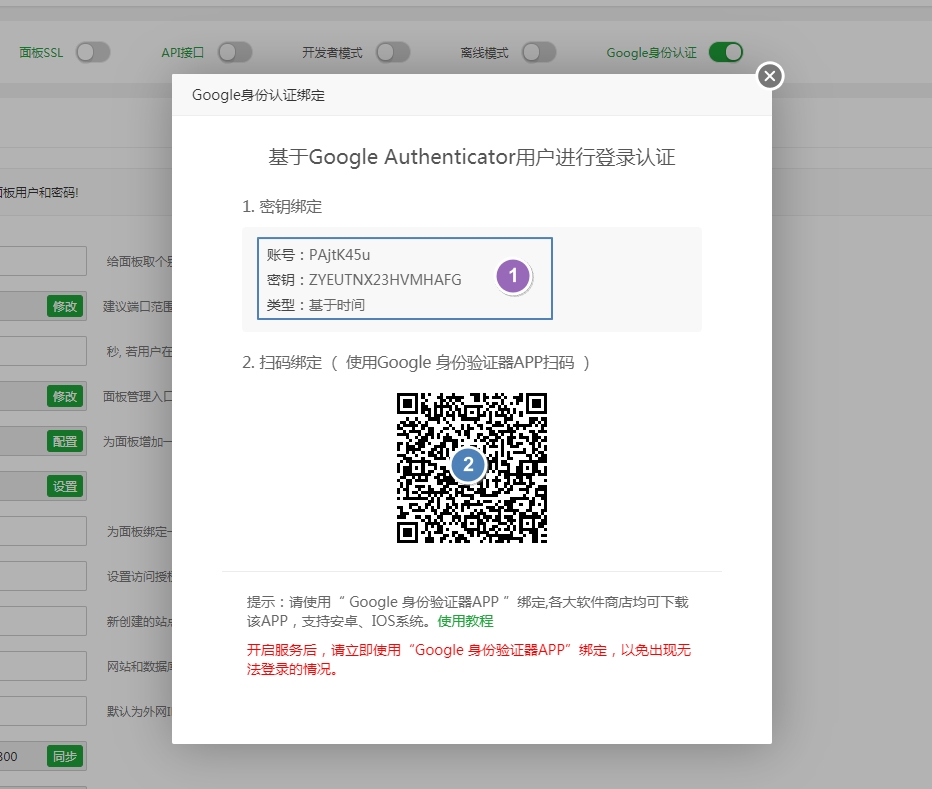Select the 密钥 ZYEUTNX23HVMHAFG text
Screen dimensions: 932x789
pos(364,280)
